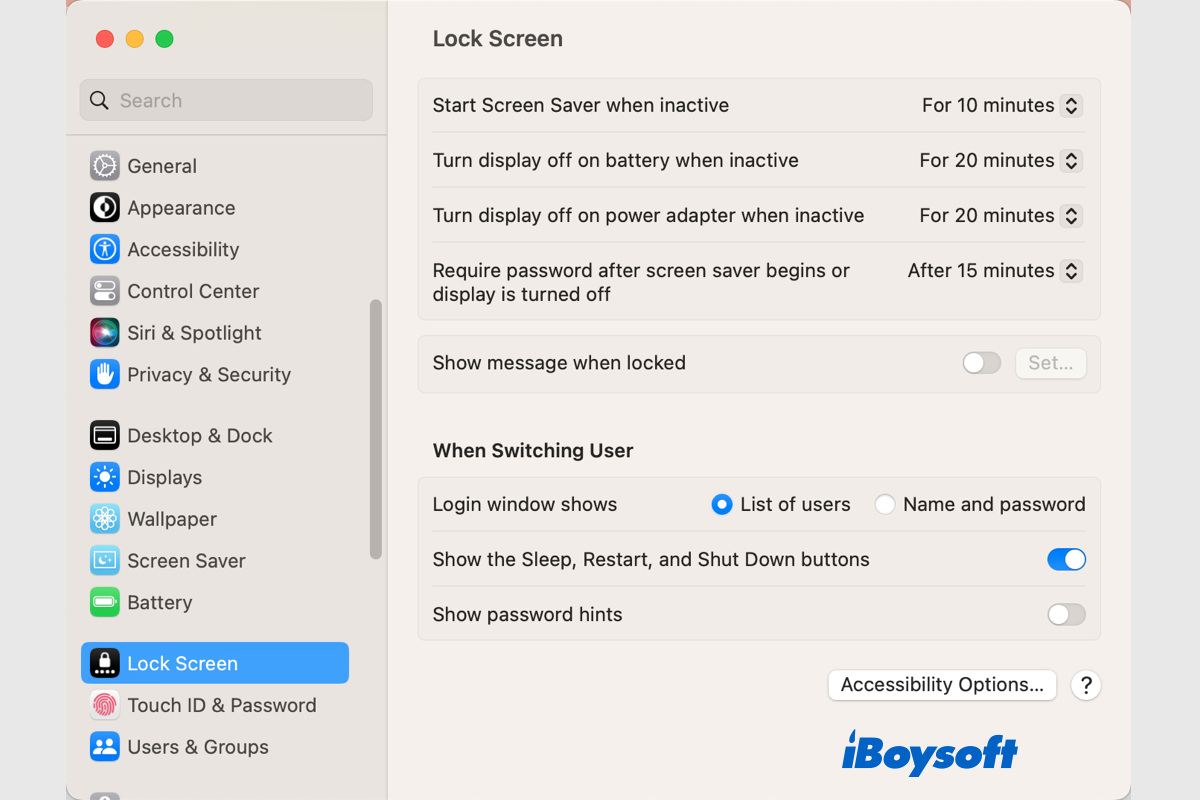This screenshot has width=1200, height=800.
Task: Turn on Show password hints switch
Action: [x=1066, y=615]
